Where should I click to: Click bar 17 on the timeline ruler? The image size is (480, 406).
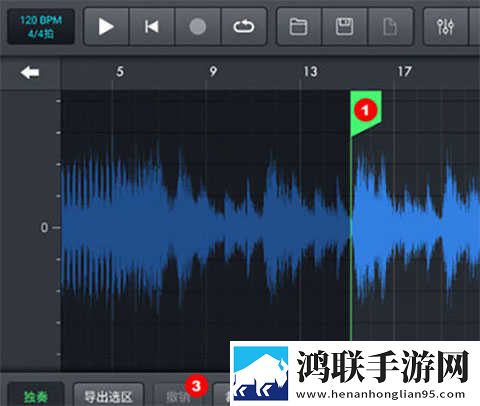(404, 72)
